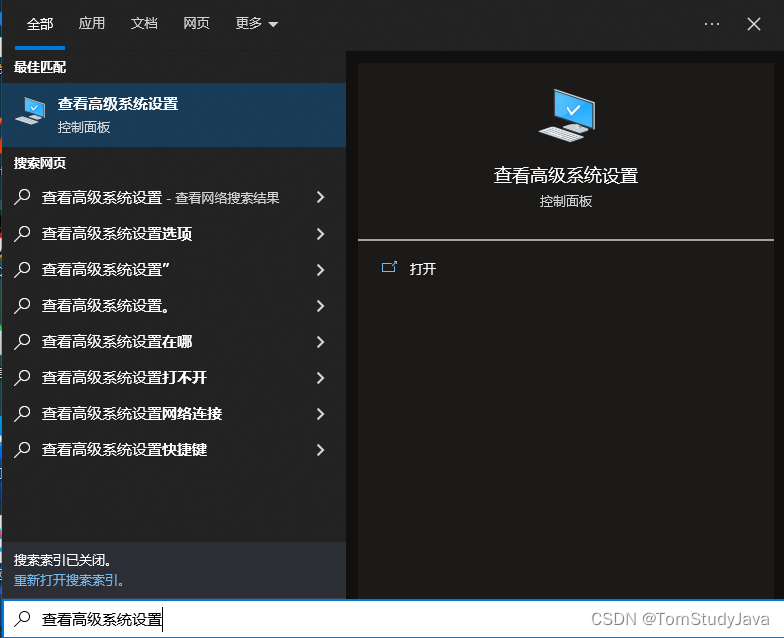This screenshot has height=638, width=784.
Task: Click search icon beside 查看高级系统设置选项
Action: (22, 234)
